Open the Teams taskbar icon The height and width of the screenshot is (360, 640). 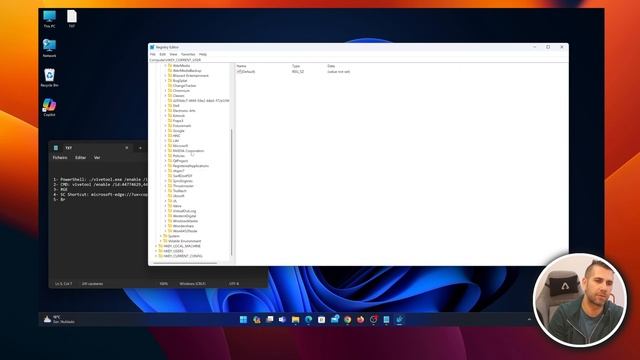(282, 320)
